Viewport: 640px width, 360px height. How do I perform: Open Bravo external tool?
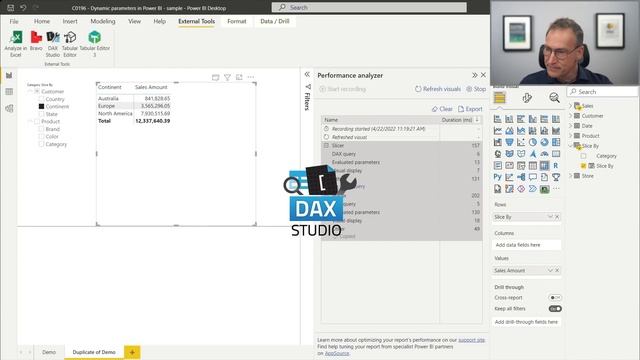pyautogui.click(x=36, y=41)
